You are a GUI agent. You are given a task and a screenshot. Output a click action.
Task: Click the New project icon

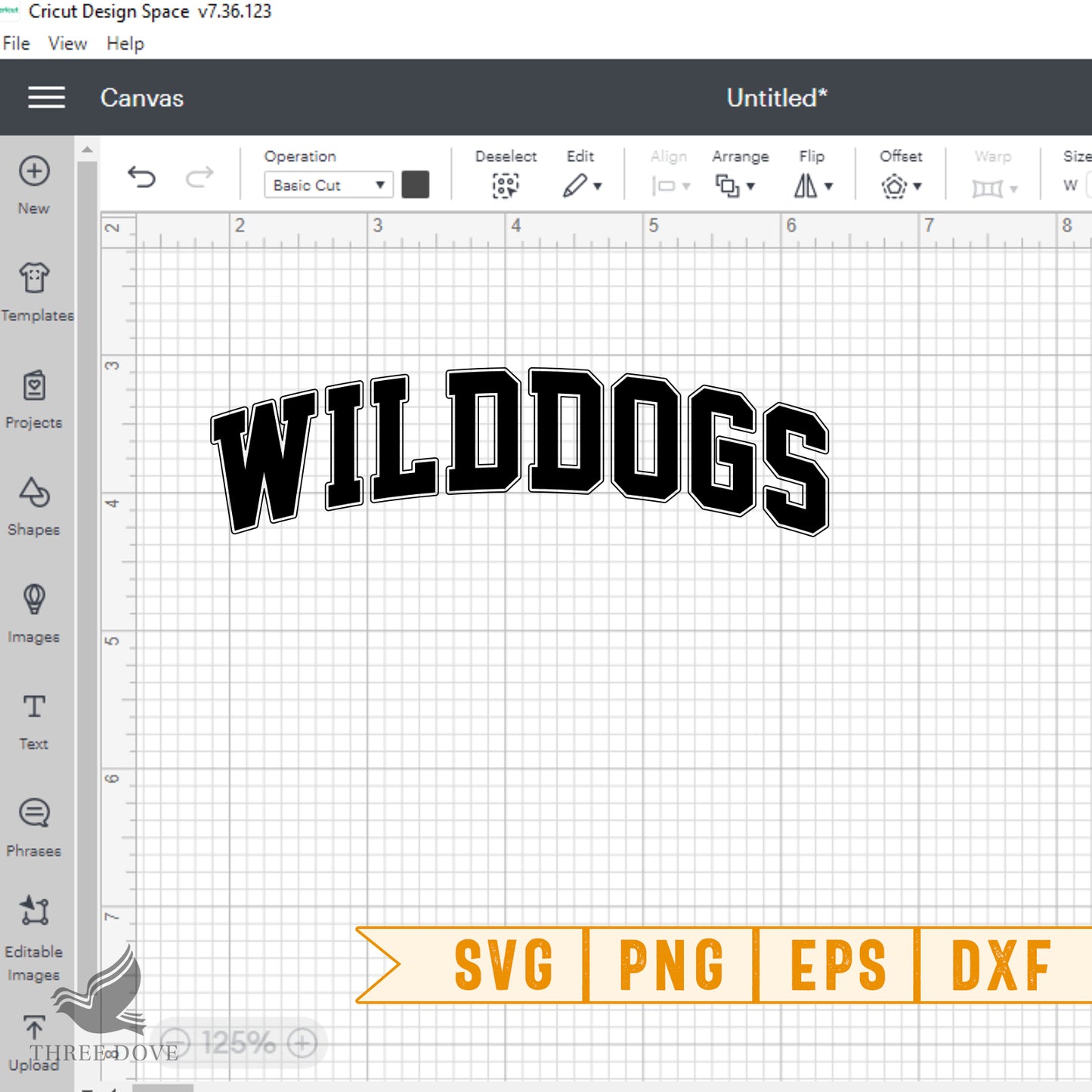(x=34, y=171)
